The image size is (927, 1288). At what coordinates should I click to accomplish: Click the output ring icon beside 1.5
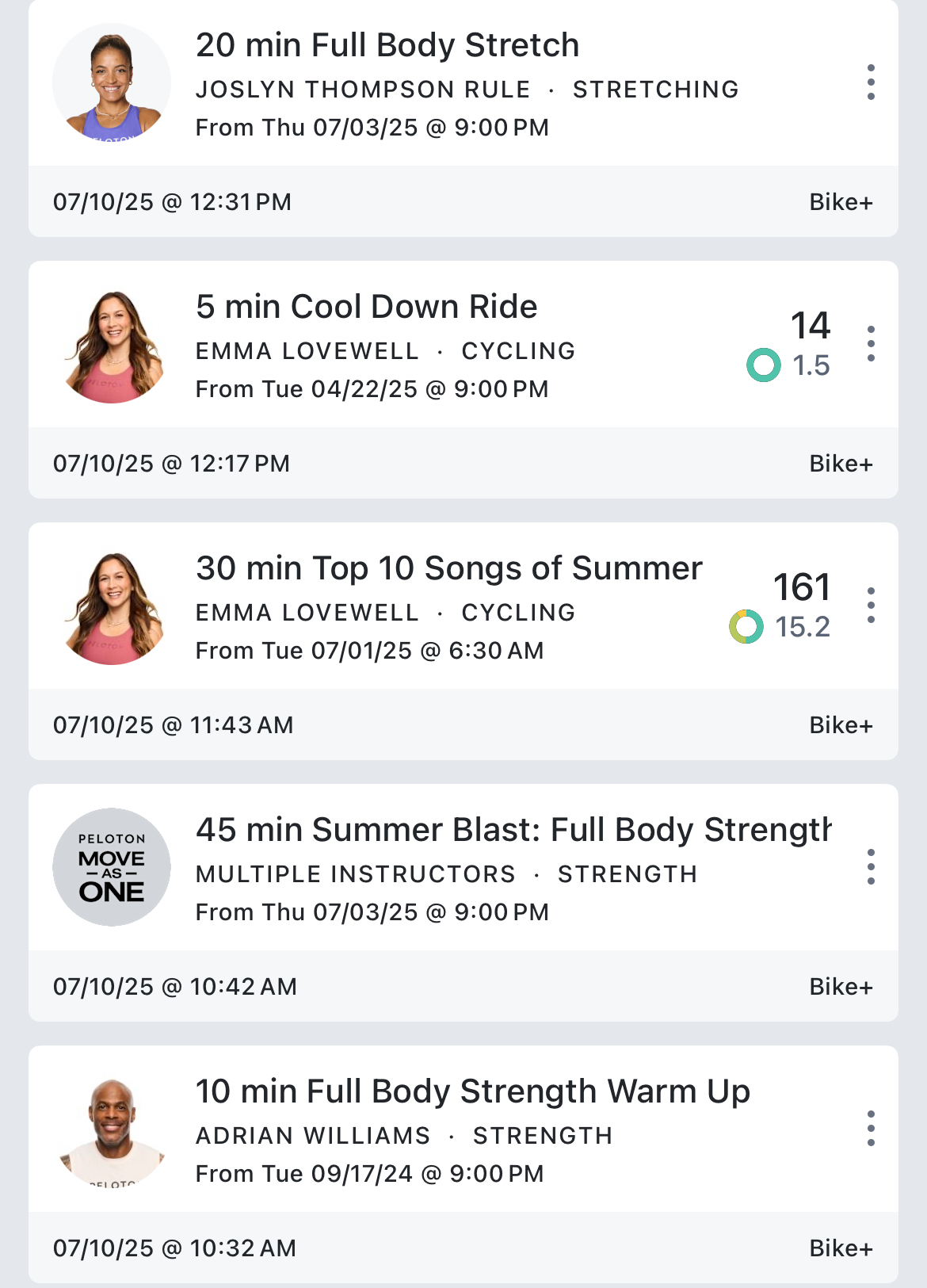click(x=764, y=365)
